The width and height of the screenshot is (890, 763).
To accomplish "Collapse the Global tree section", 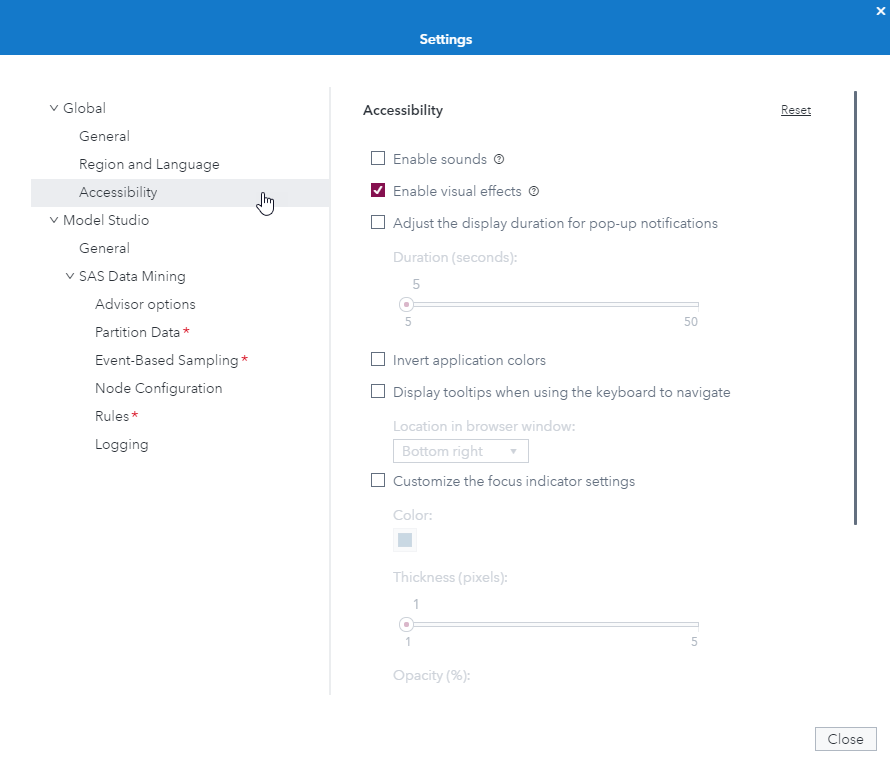I will 54,108.
